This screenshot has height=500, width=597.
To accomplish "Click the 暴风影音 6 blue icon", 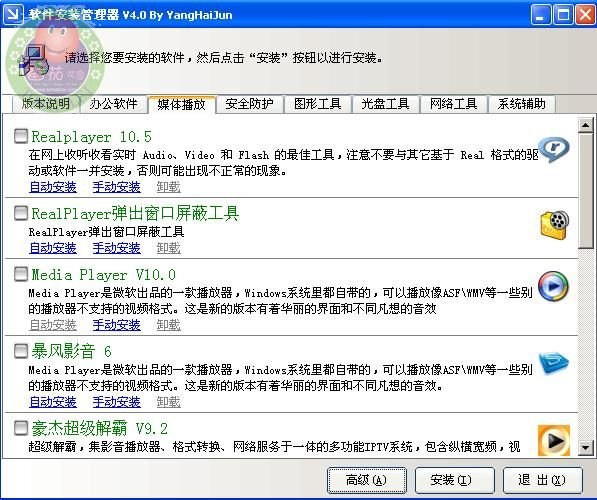I will click(554, 362).
